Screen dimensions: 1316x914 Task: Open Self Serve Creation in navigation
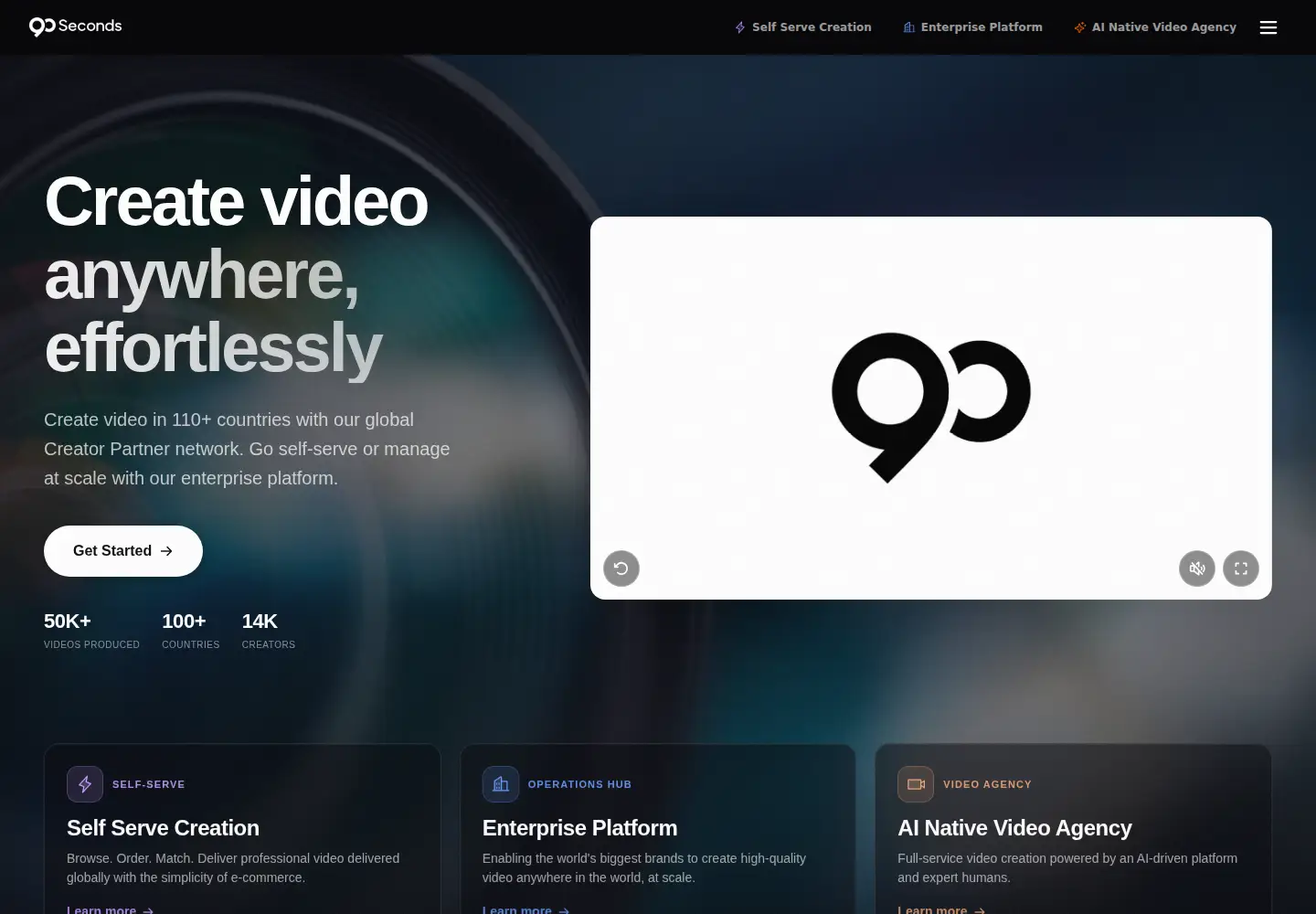pos(803,27)
